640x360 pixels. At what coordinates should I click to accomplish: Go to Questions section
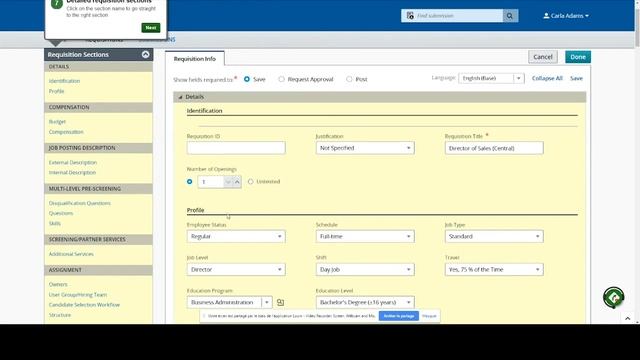61,213
